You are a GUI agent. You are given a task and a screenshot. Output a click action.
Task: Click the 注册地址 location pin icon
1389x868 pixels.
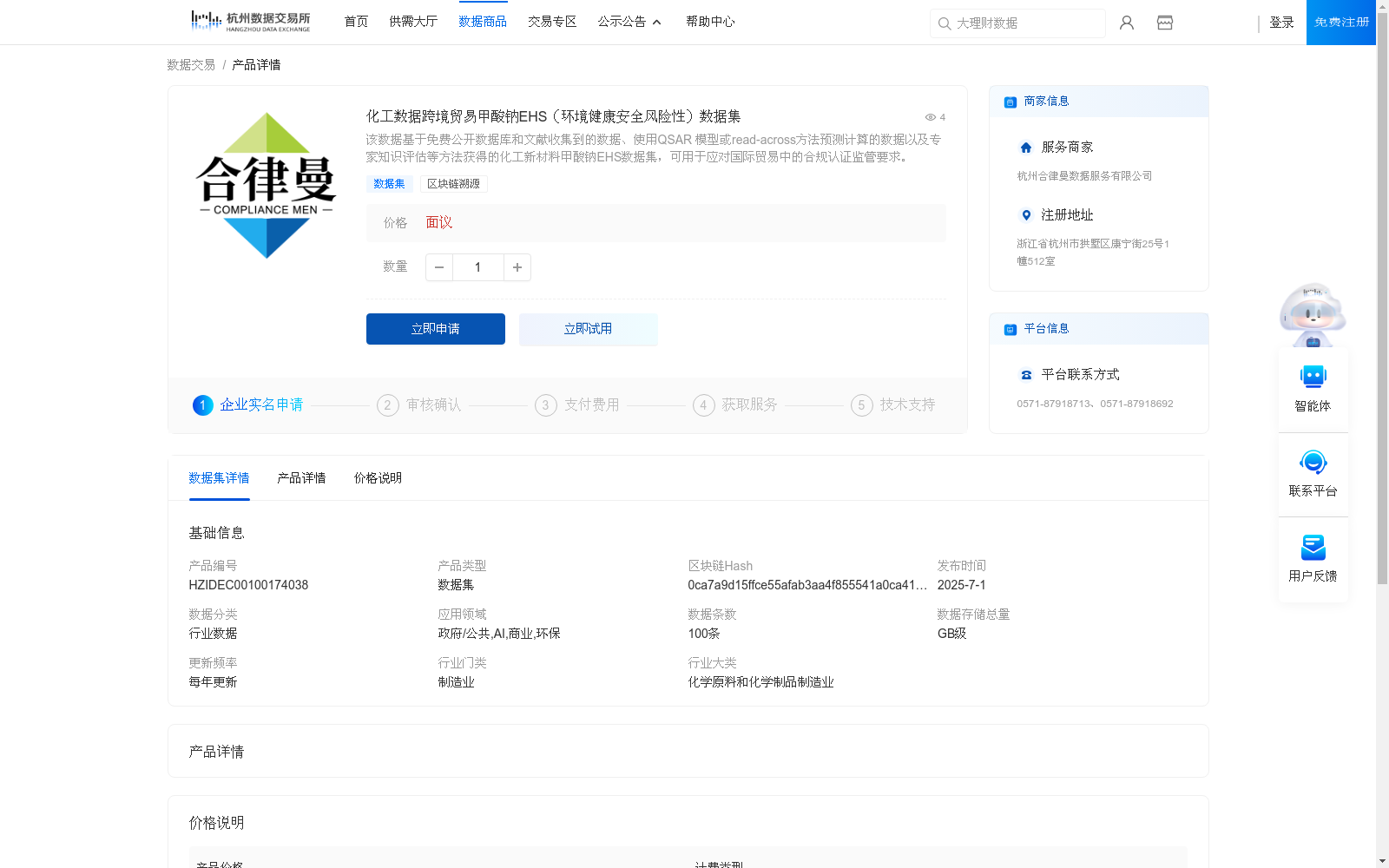(x=1026, y=215)
